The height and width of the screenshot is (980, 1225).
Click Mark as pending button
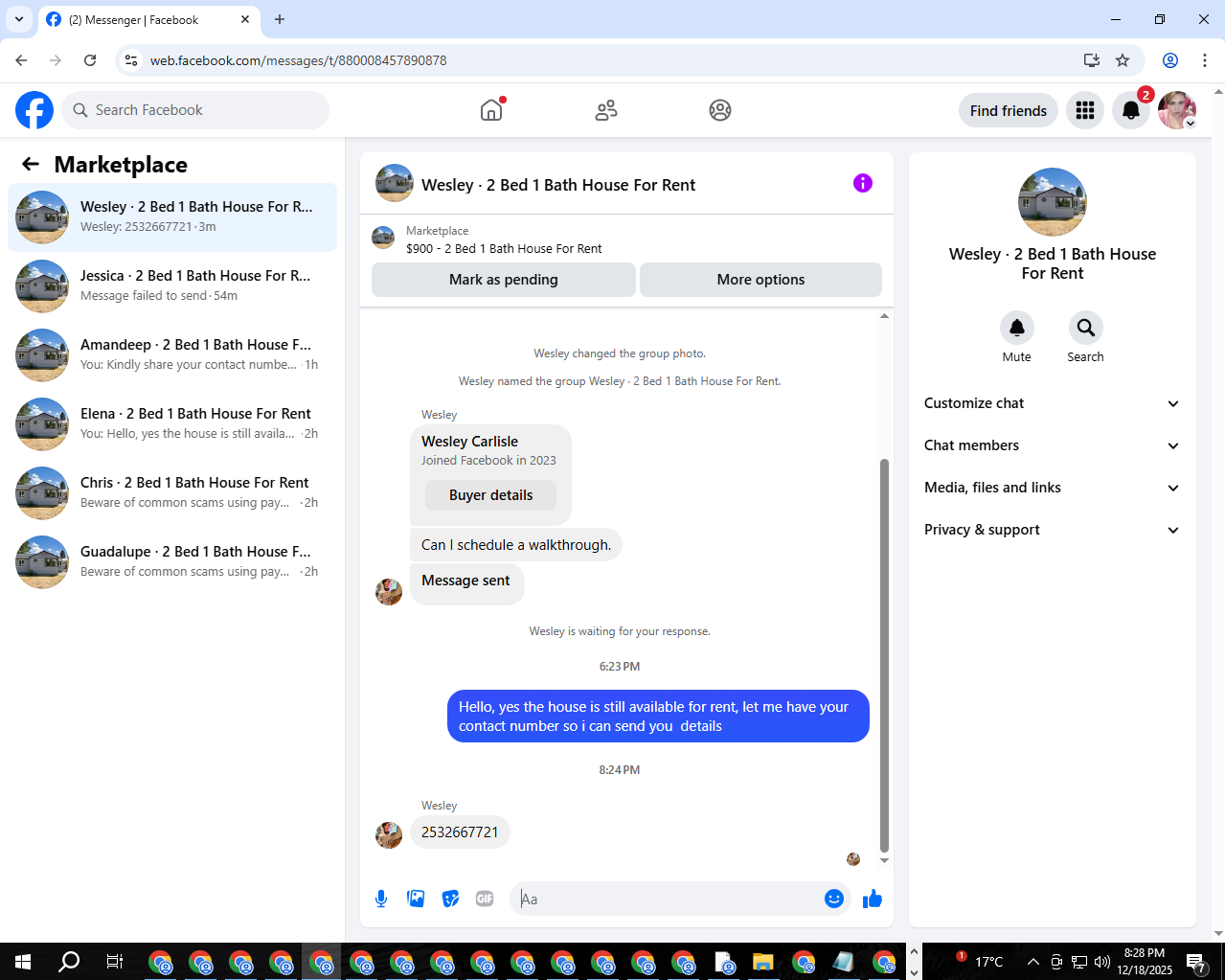pyautogui.click(x=504, y=280)
